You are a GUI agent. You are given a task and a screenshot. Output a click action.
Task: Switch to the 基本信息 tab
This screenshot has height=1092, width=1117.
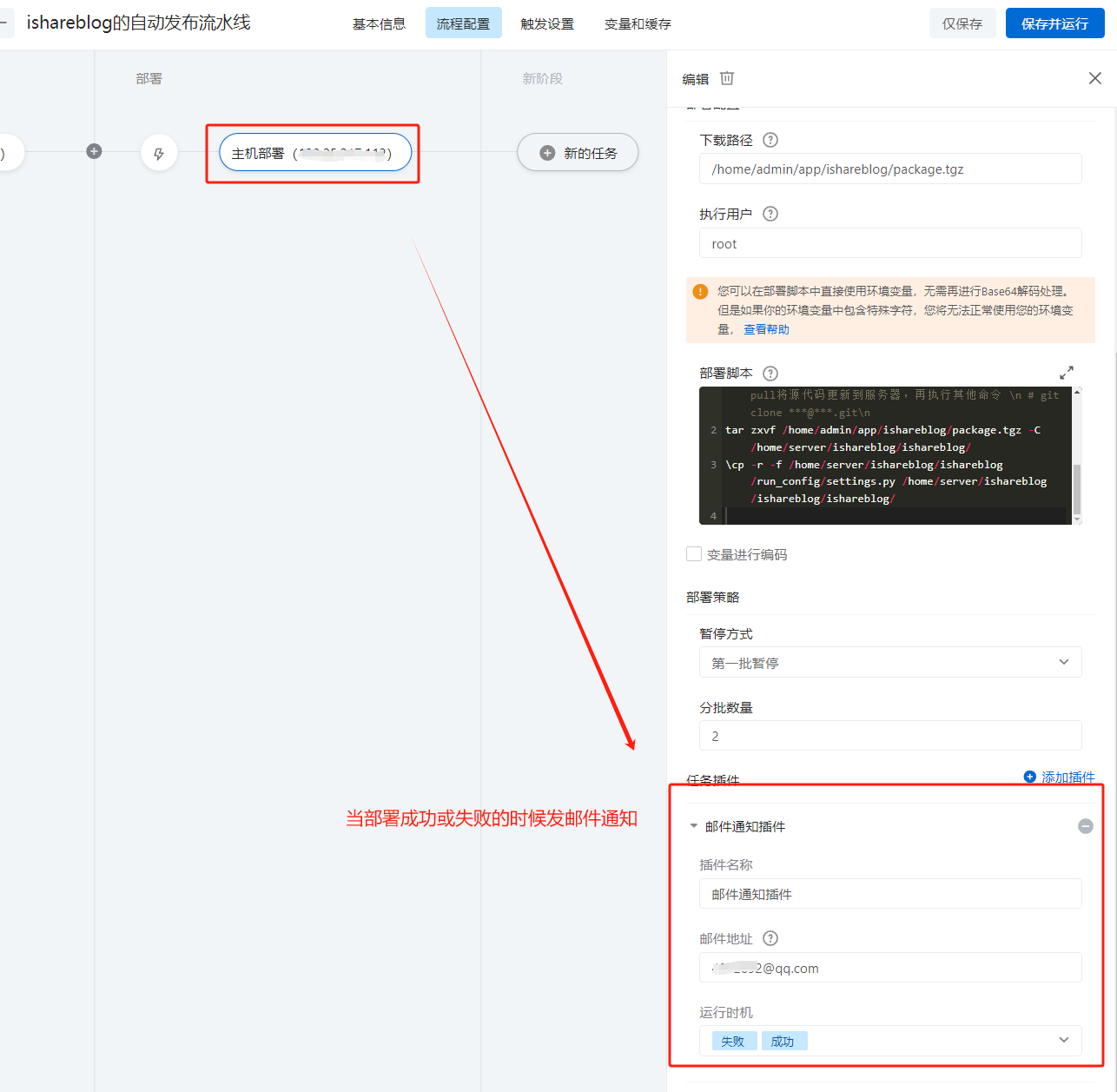(x=379, y=23)
